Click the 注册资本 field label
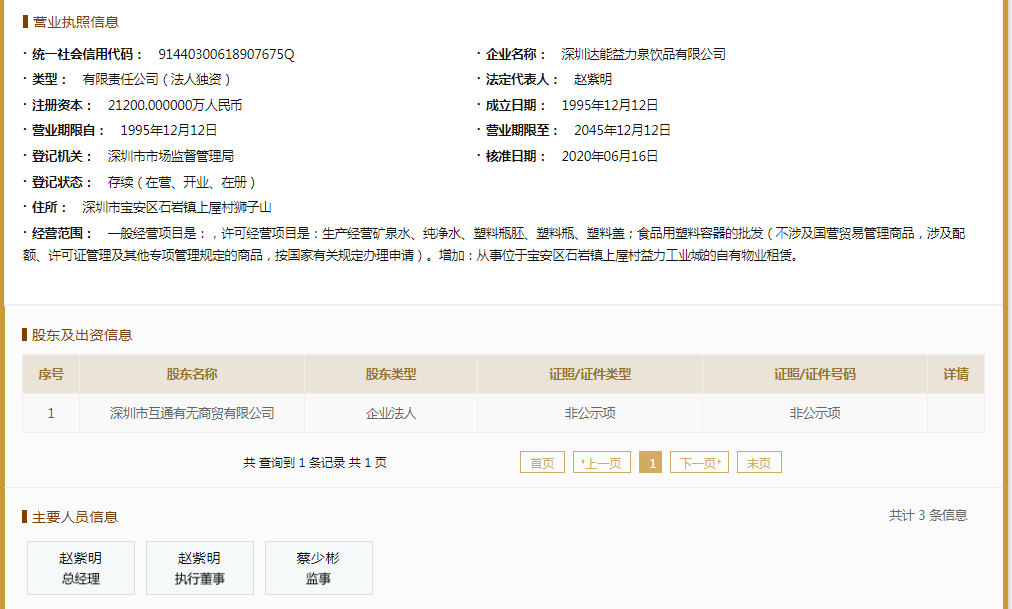1012x609 pixels. coord(63,105)
